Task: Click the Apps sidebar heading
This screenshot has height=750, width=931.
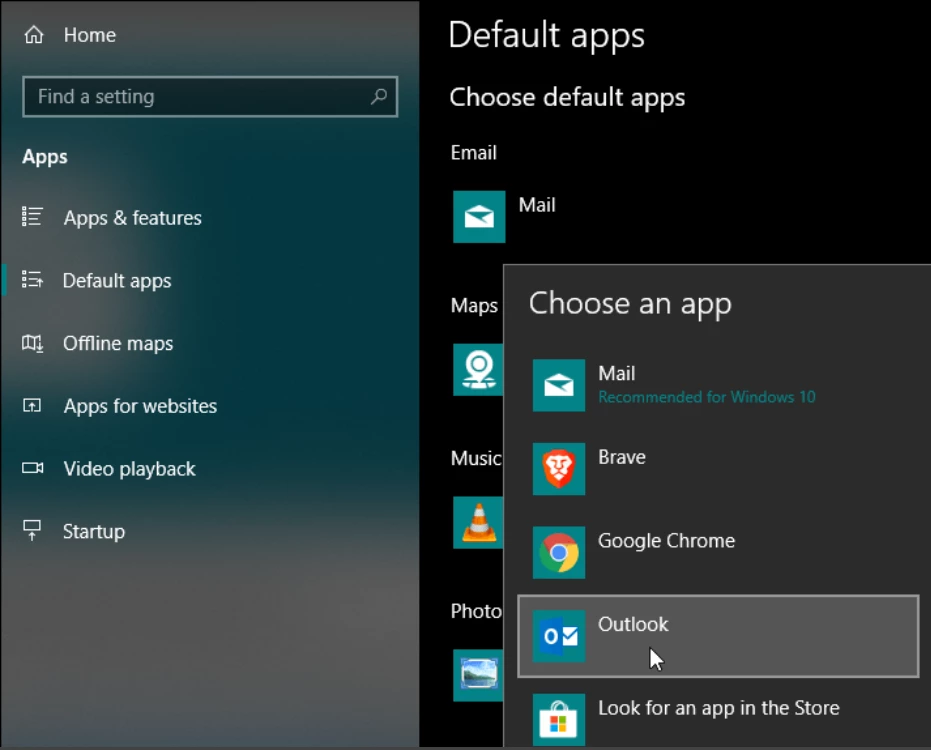Action: pyautogui.click(x=45, y=157)
